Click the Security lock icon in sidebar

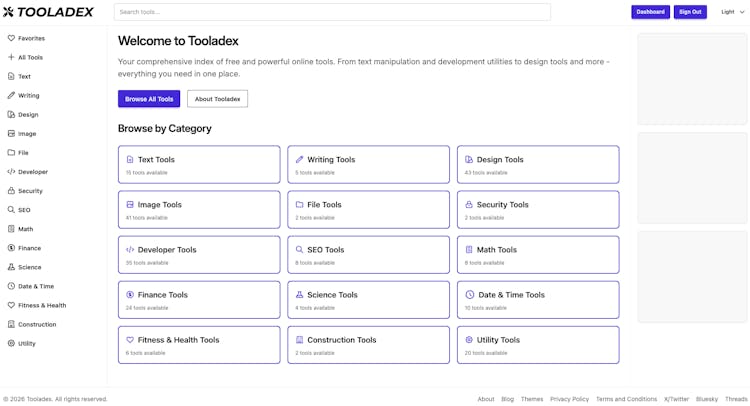(x=11, y=191)
